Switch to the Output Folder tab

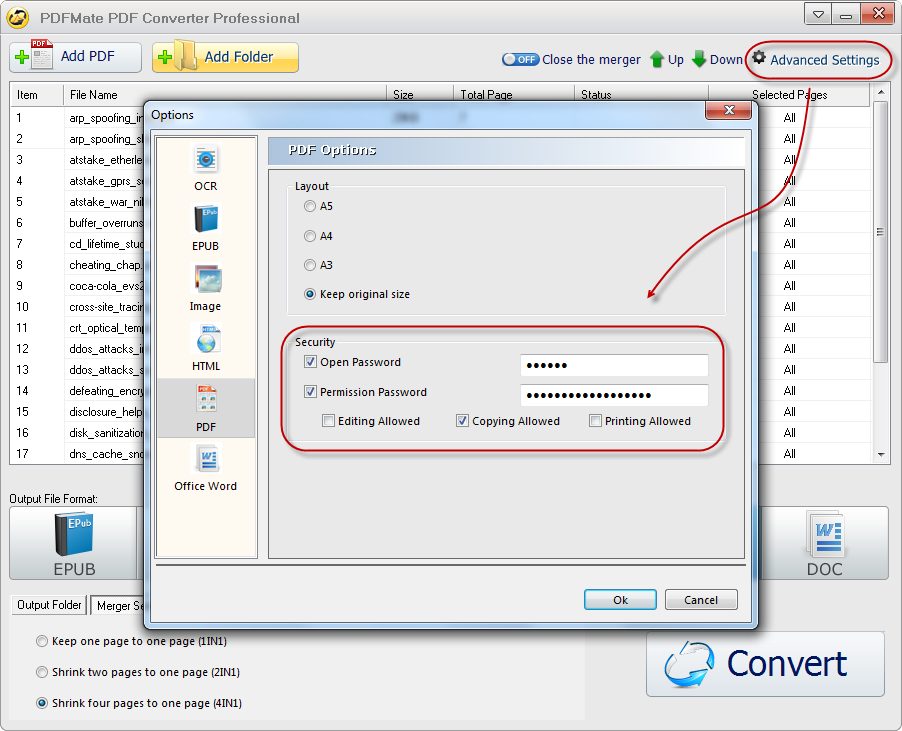(x=49, y=605)
